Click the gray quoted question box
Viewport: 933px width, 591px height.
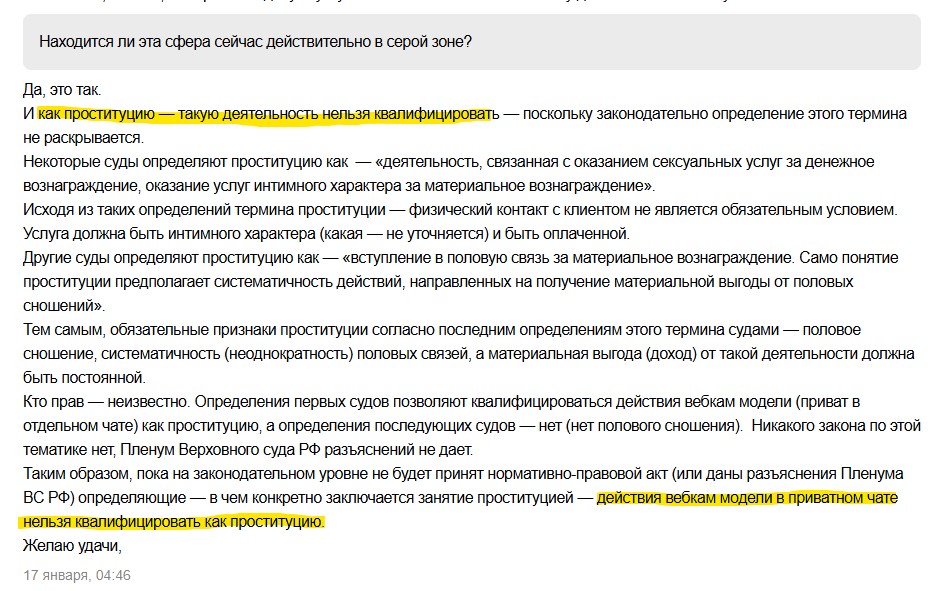tap(471, 42)
